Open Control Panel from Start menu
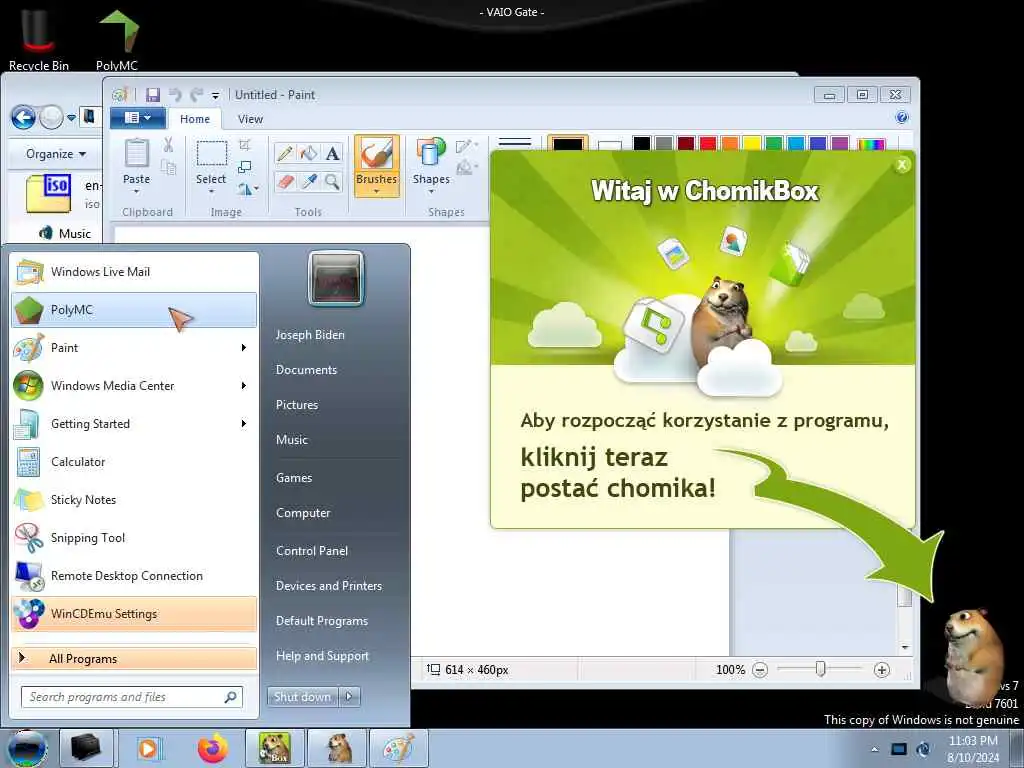The height and width of the screenshot is (768, 1024). point(312,551)
